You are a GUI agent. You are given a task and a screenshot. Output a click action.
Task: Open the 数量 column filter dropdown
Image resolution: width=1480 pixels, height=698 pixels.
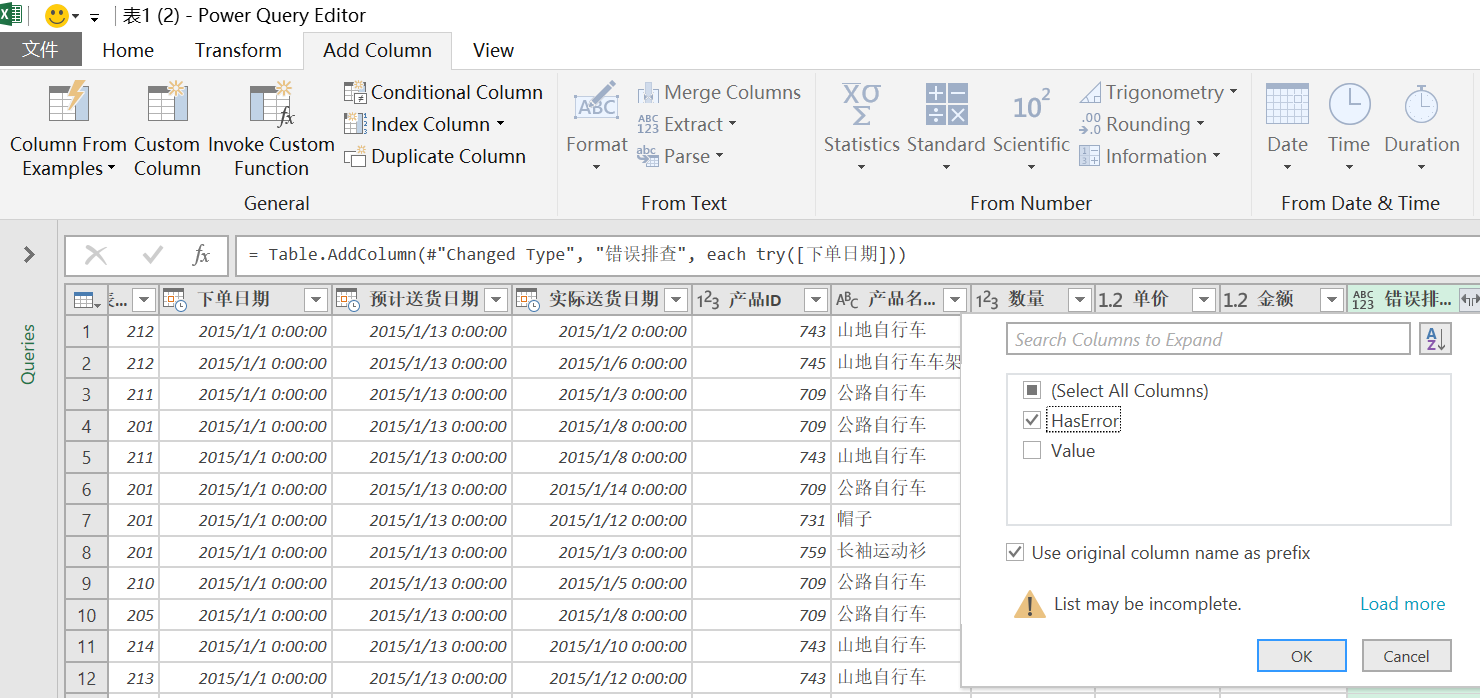[x=1080, y=299]
